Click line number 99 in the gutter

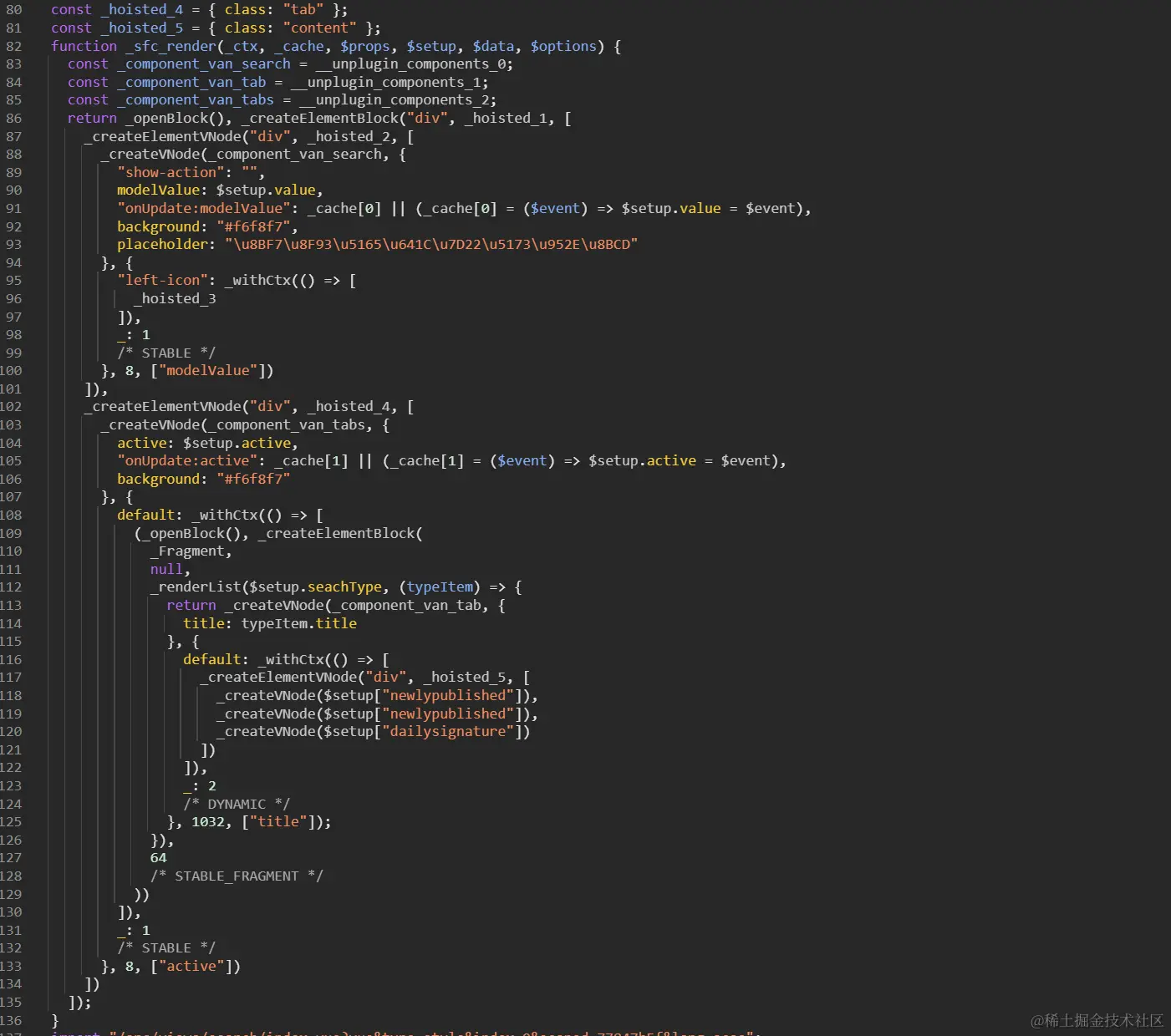coord(14,353)
